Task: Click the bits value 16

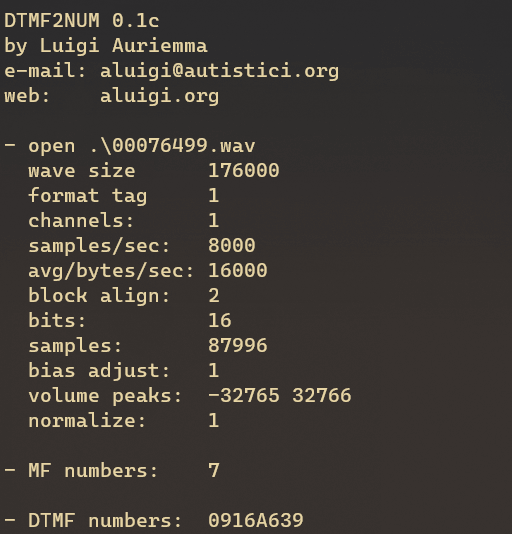Action: (x=220, y=320)
